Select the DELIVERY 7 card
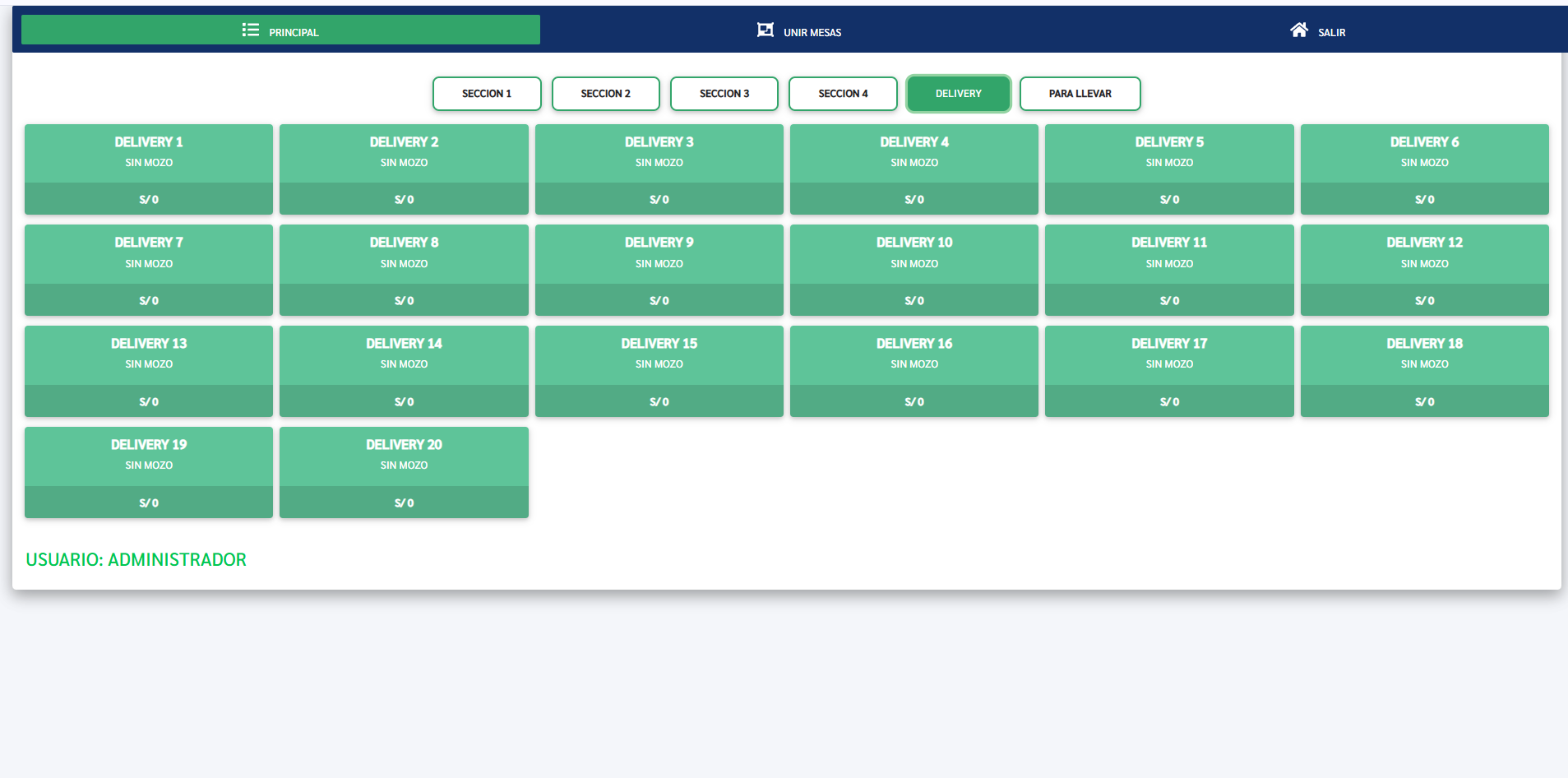 (149, 271)
